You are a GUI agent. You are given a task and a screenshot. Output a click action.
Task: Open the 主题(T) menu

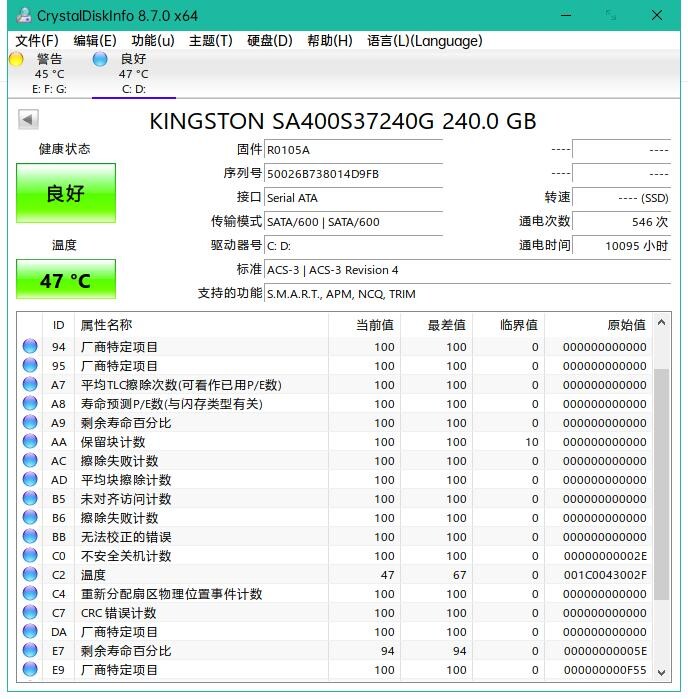(x=210, y=41)
